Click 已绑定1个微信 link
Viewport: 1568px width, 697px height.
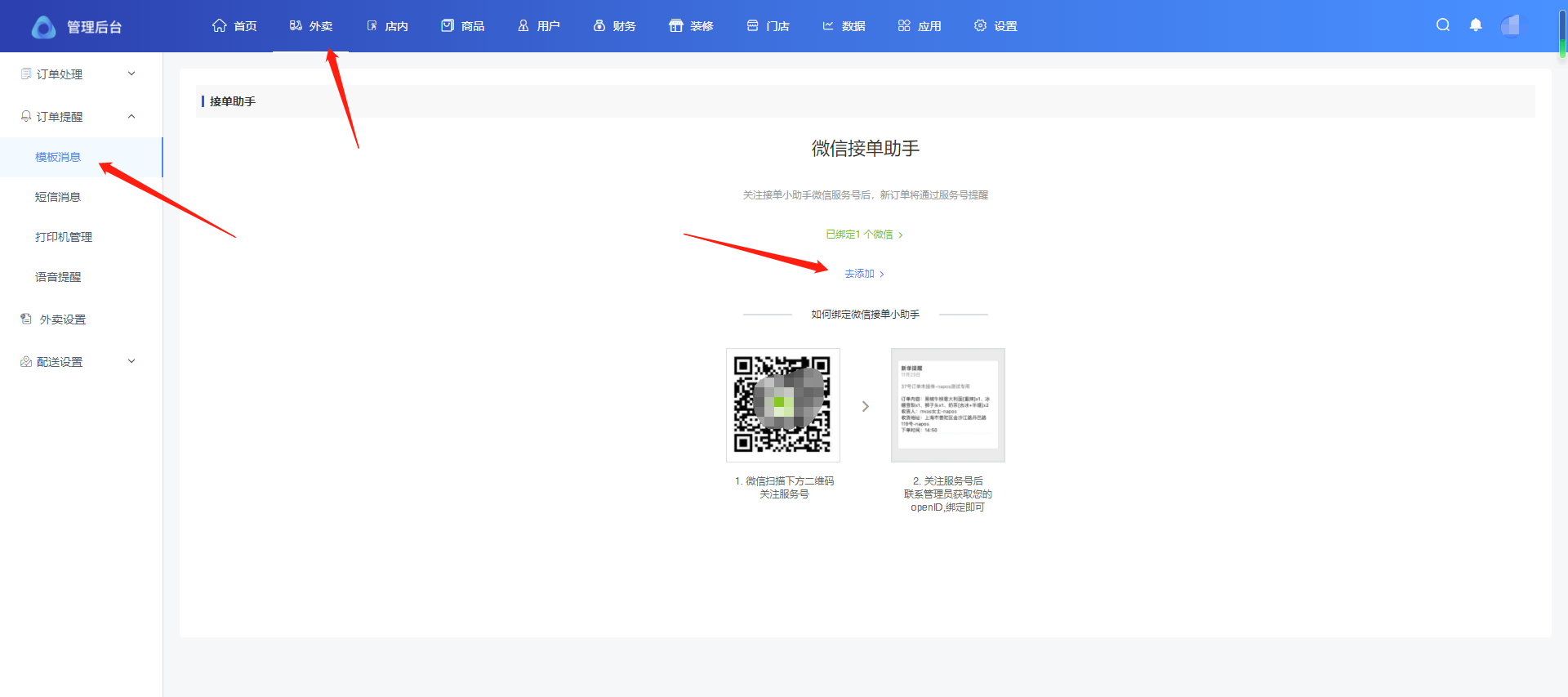click(863, 235)
